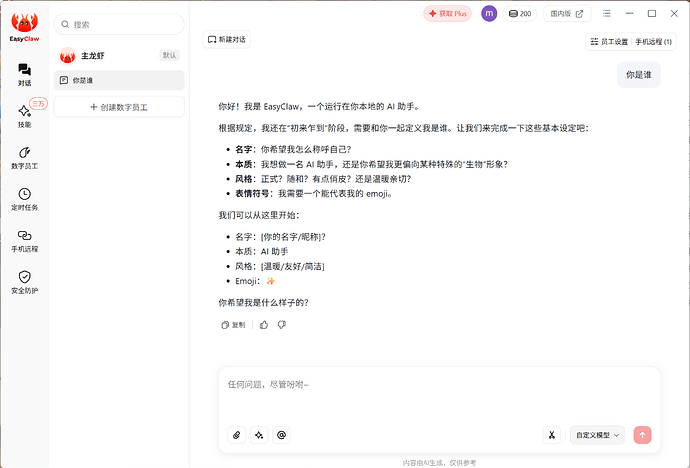Screen dimensions: 690x468
Task: Open the hamburger menu in title bar
Action: click(607, 14)
